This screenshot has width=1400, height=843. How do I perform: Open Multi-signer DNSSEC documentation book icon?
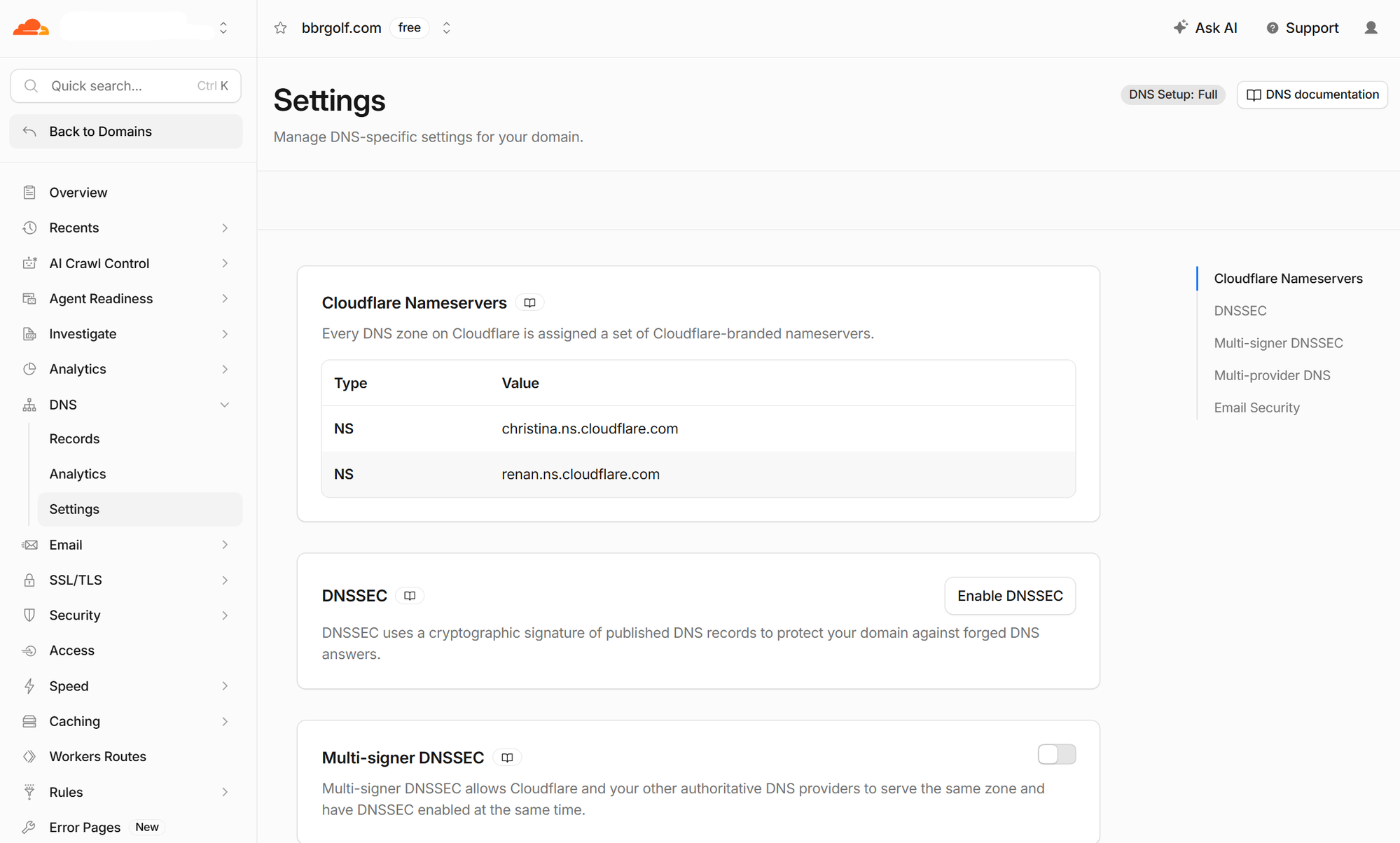click(507, 758)
